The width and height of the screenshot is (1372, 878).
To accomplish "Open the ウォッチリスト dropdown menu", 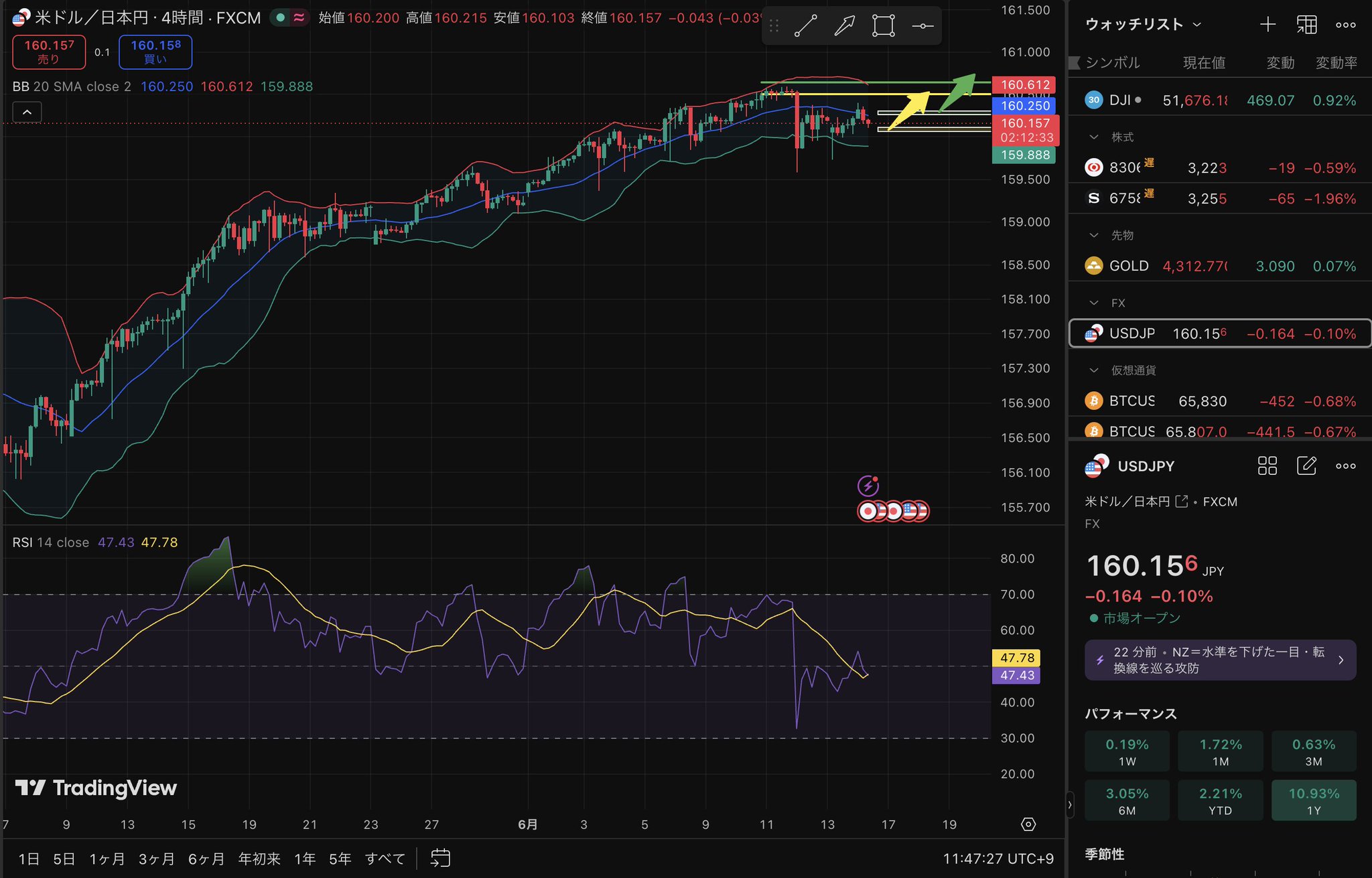I will (1143, 25).
